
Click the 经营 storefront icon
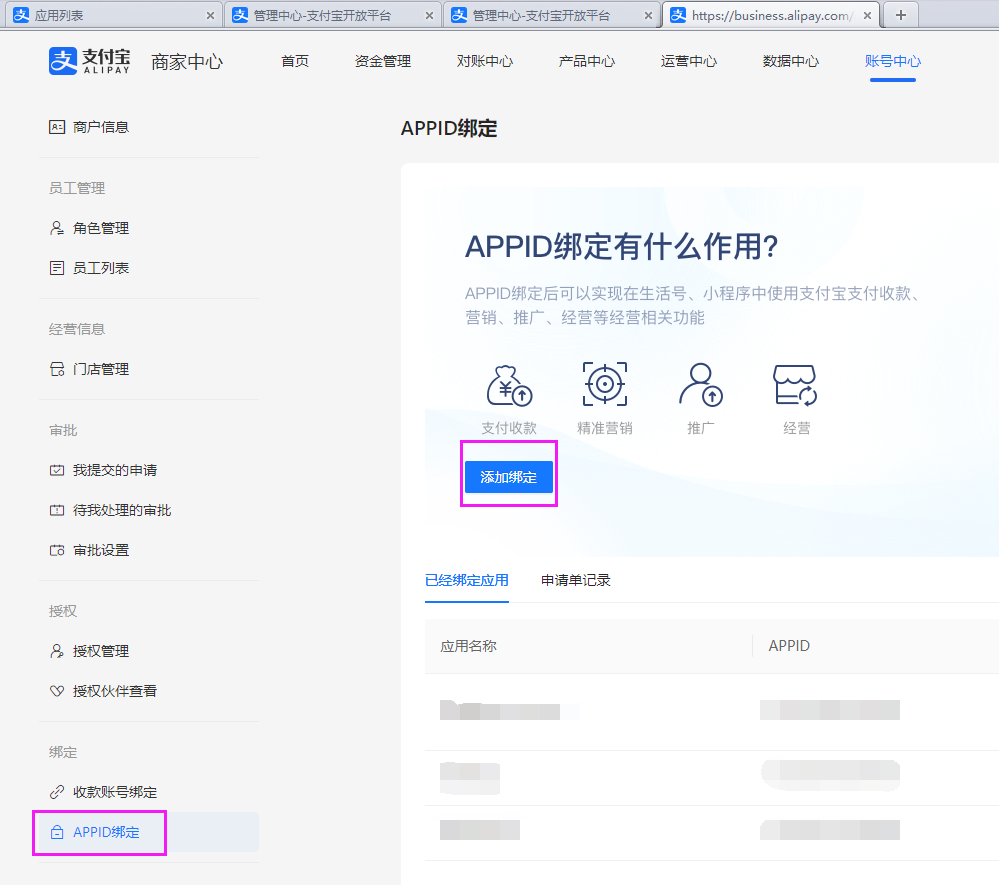point(795,385)
